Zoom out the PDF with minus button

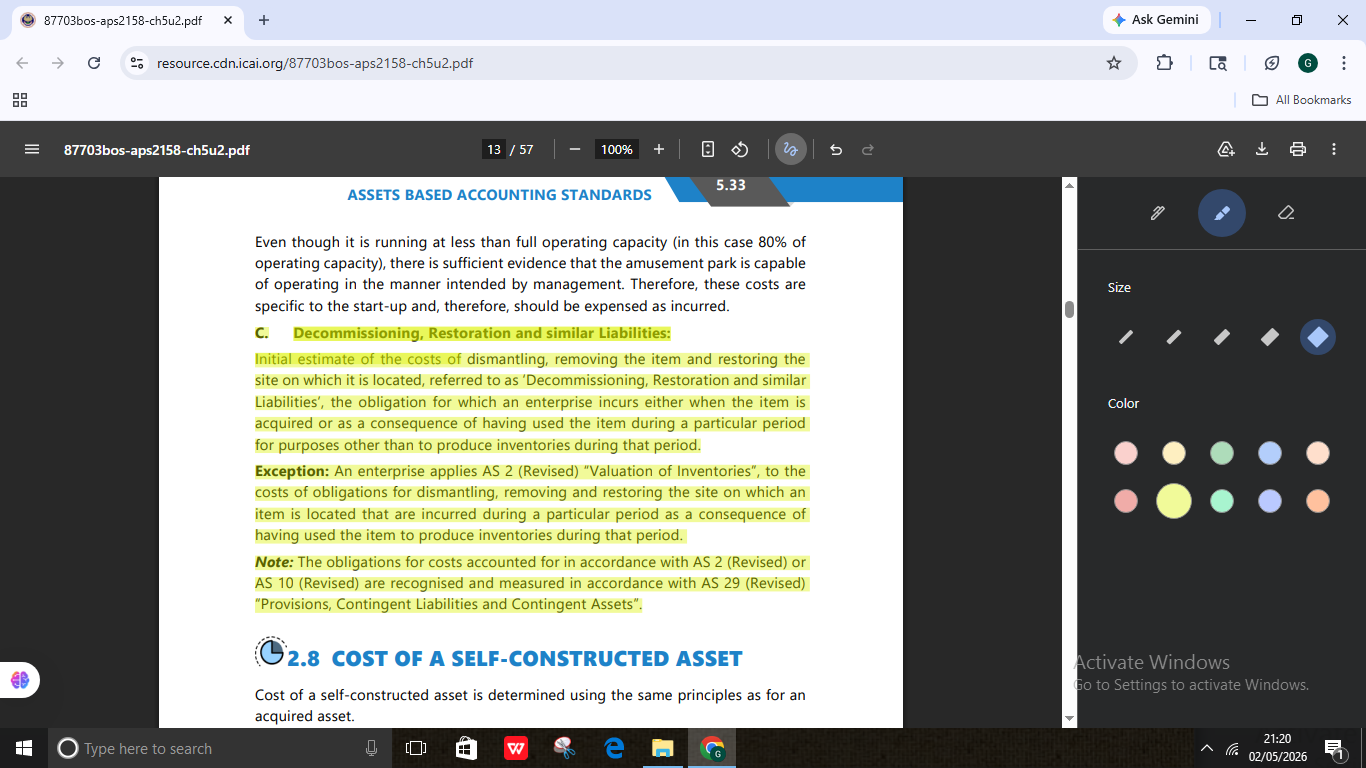[x=575, y=149]
